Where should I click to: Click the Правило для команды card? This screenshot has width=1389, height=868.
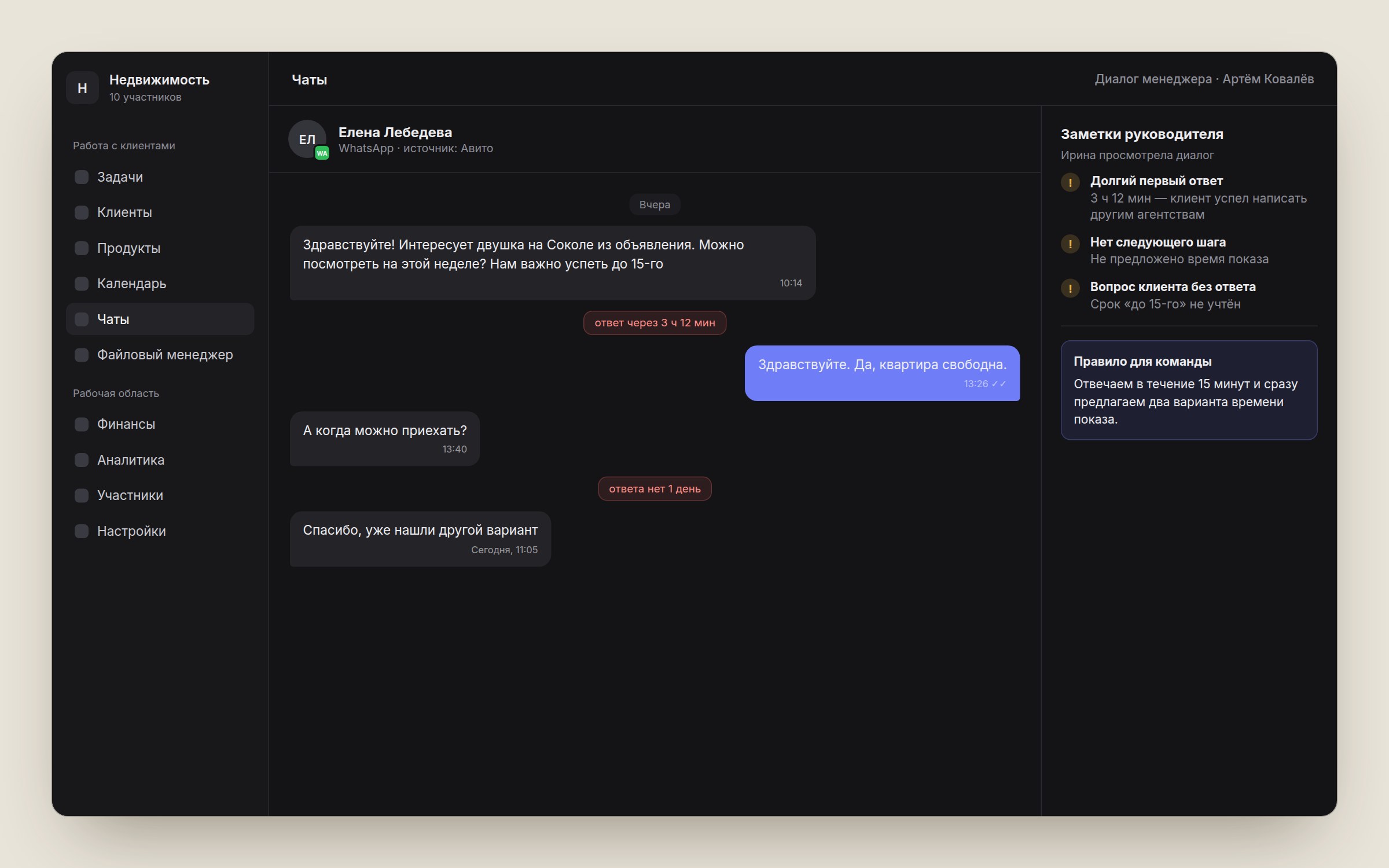[x=1189, y=390]
